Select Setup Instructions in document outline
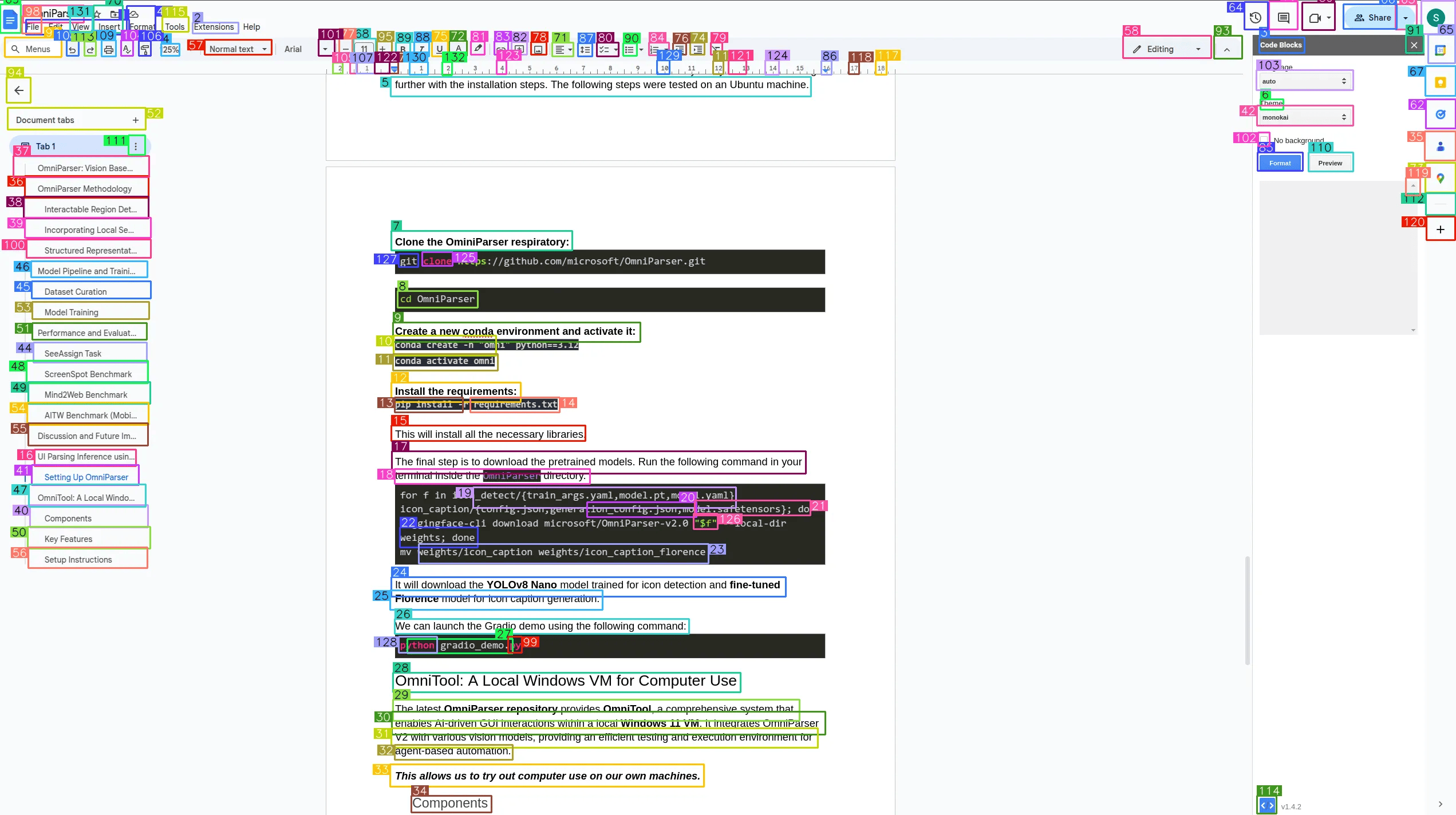 [x=78, y=560]
